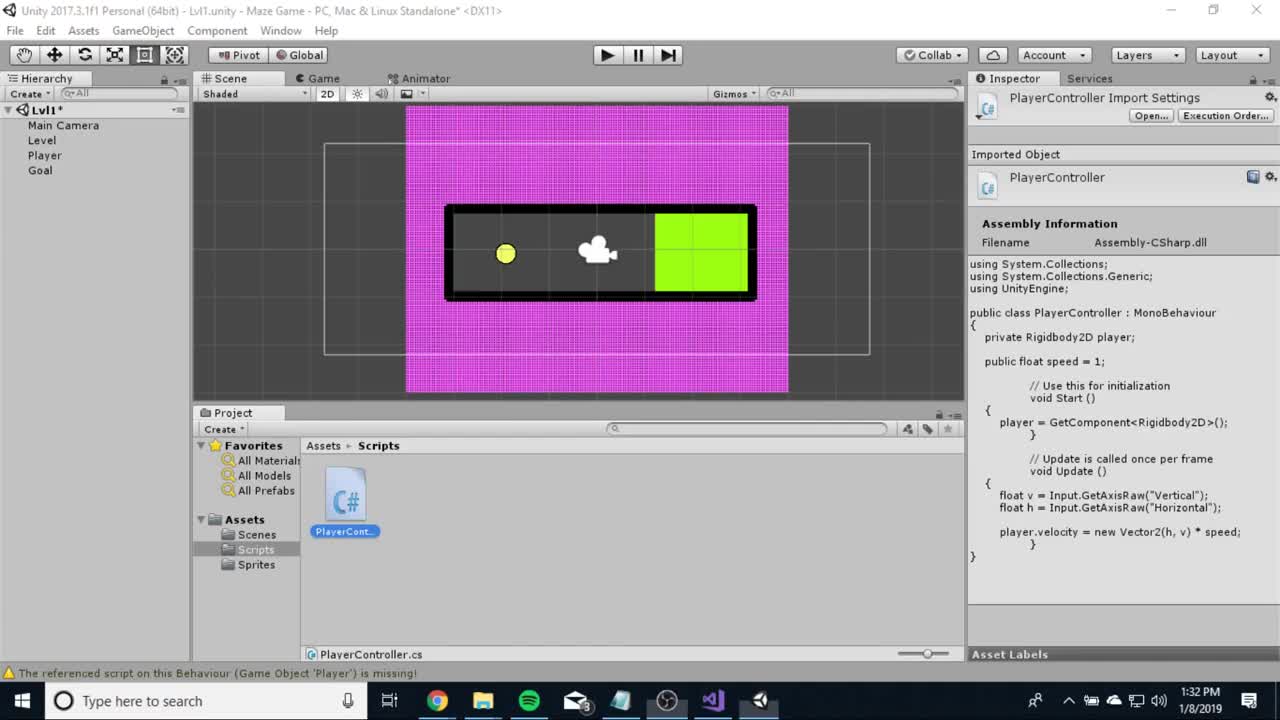Screen dimensions: 1280x720
Task: Select the Scale tool
Action: (x=115, y=55)
